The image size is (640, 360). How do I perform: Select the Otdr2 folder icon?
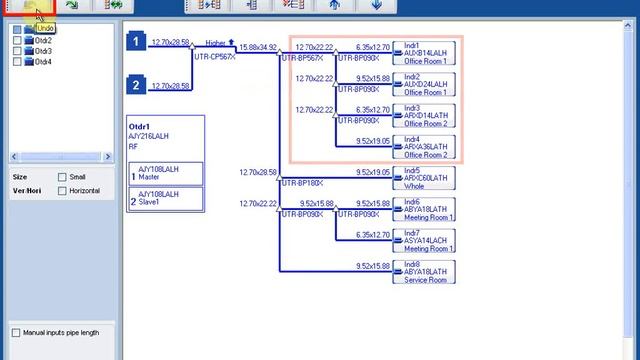(29, 40)
